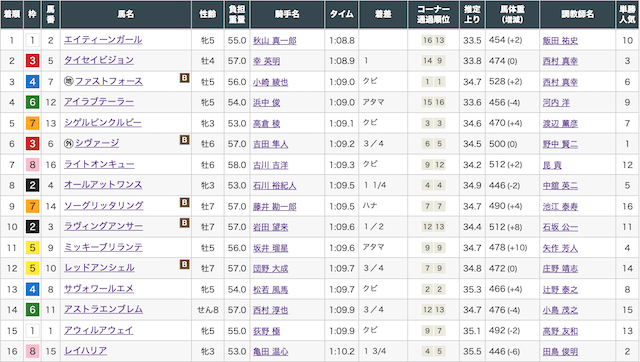Click the タイム column header
Viewport: 640px width, 362px height.
[x=342, y=14]
